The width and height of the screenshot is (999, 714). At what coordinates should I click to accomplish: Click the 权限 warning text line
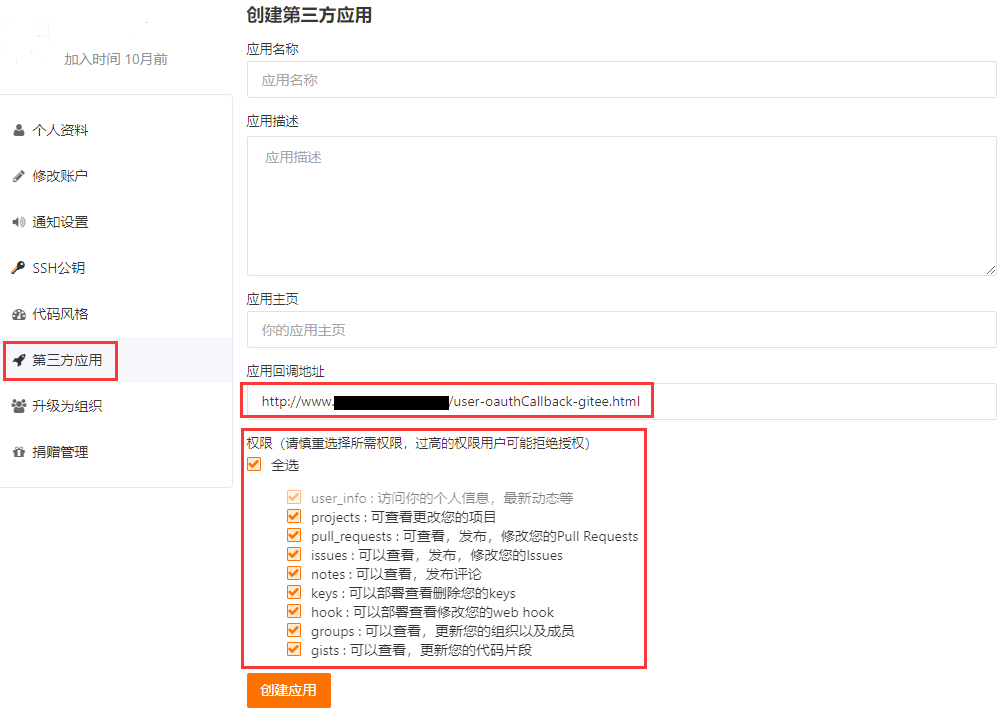[419, 443]
